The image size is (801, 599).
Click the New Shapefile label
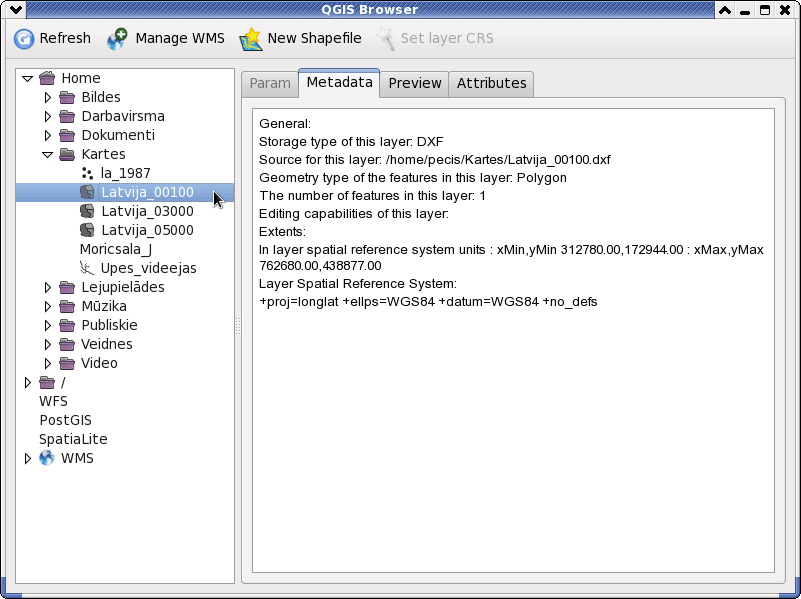click(314, 38)
